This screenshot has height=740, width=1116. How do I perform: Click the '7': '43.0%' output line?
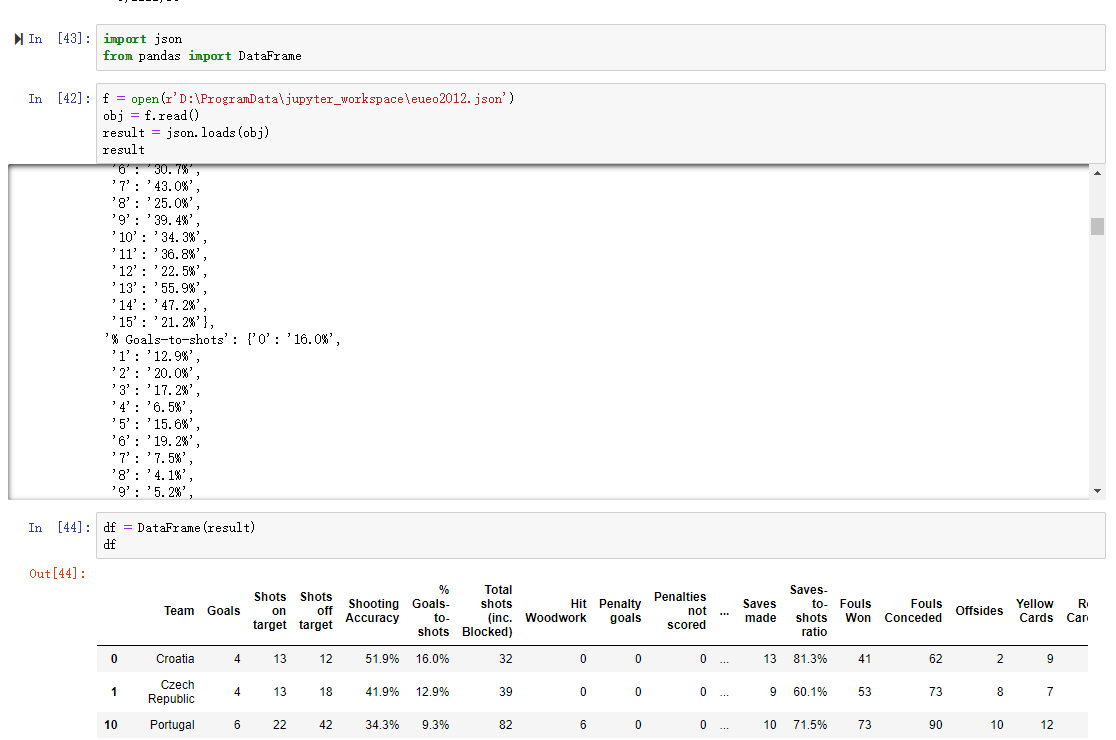156,186
